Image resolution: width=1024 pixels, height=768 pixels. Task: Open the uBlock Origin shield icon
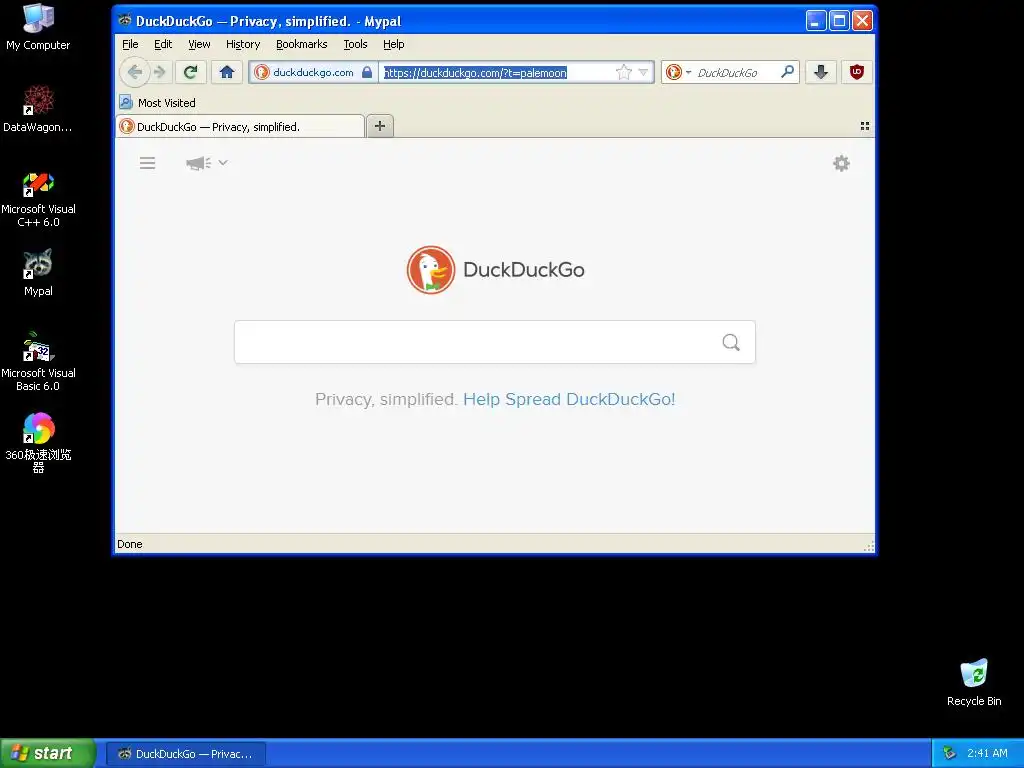[857, 72]
